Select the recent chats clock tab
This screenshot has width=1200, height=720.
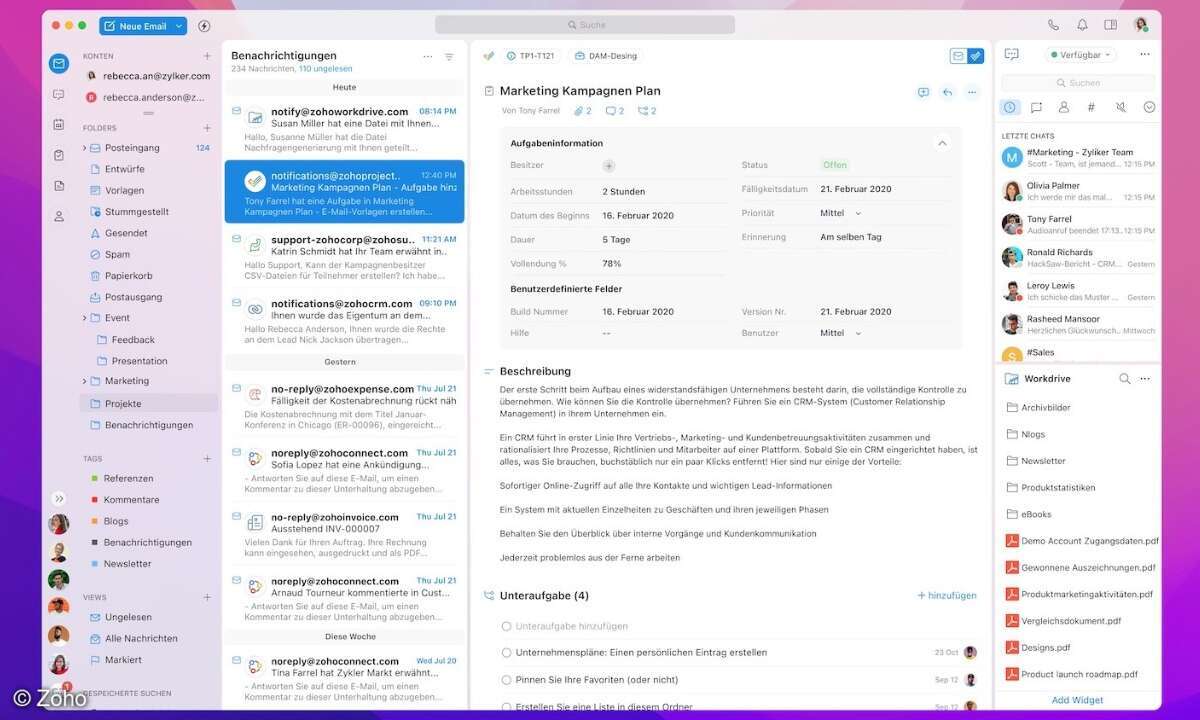click(1010, 107)
